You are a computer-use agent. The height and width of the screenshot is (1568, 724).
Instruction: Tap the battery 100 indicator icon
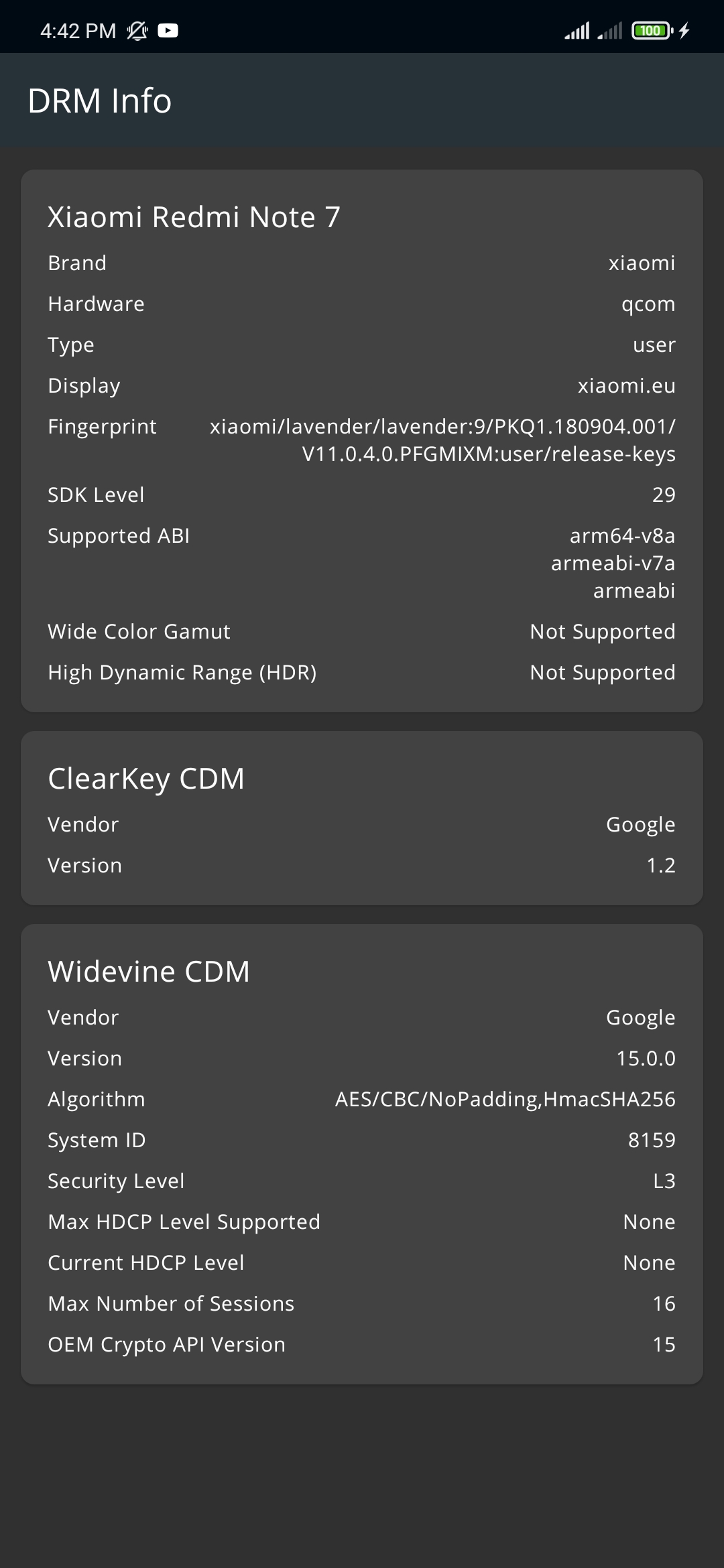pyautogui.click(x=652, y=30)
